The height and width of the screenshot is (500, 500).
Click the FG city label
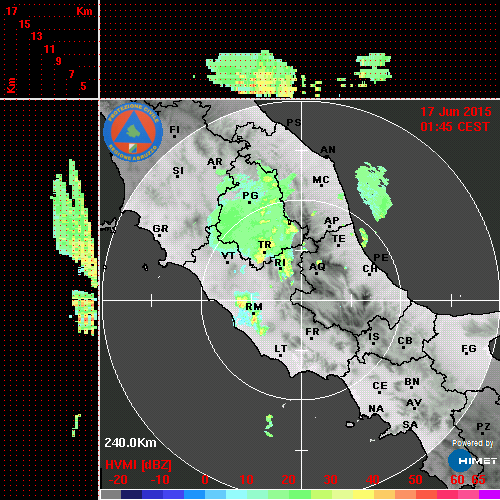(x=469, y=349)
